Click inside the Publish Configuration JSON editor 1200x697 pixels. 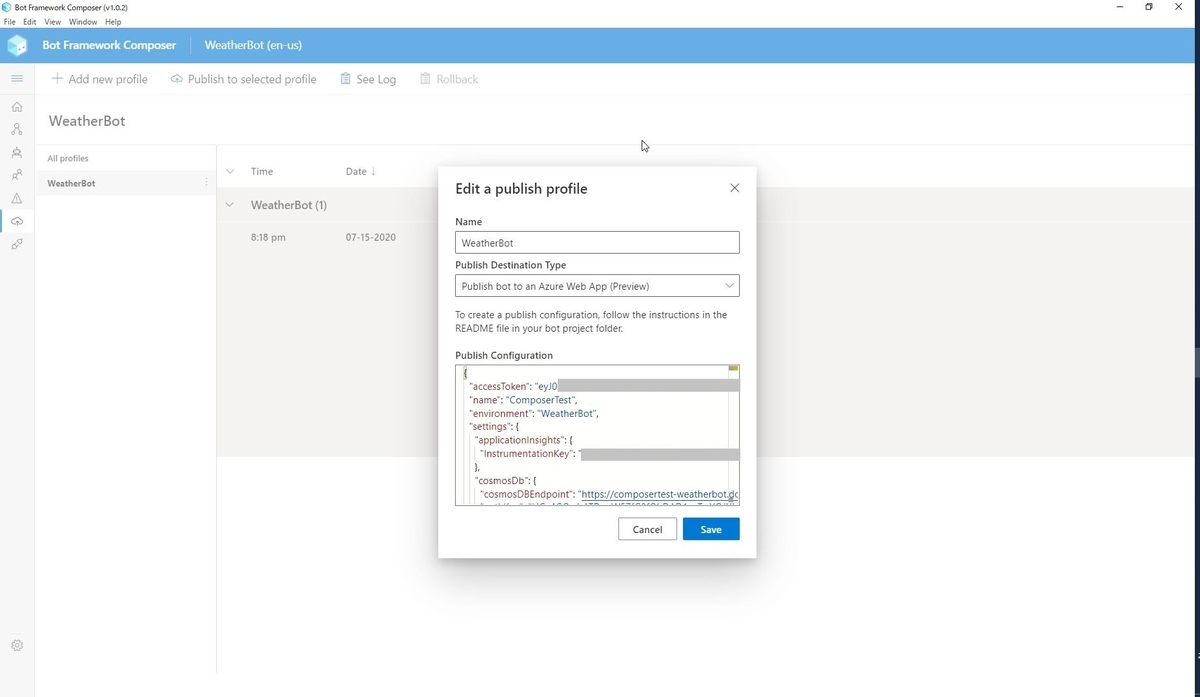click(597, 435)
